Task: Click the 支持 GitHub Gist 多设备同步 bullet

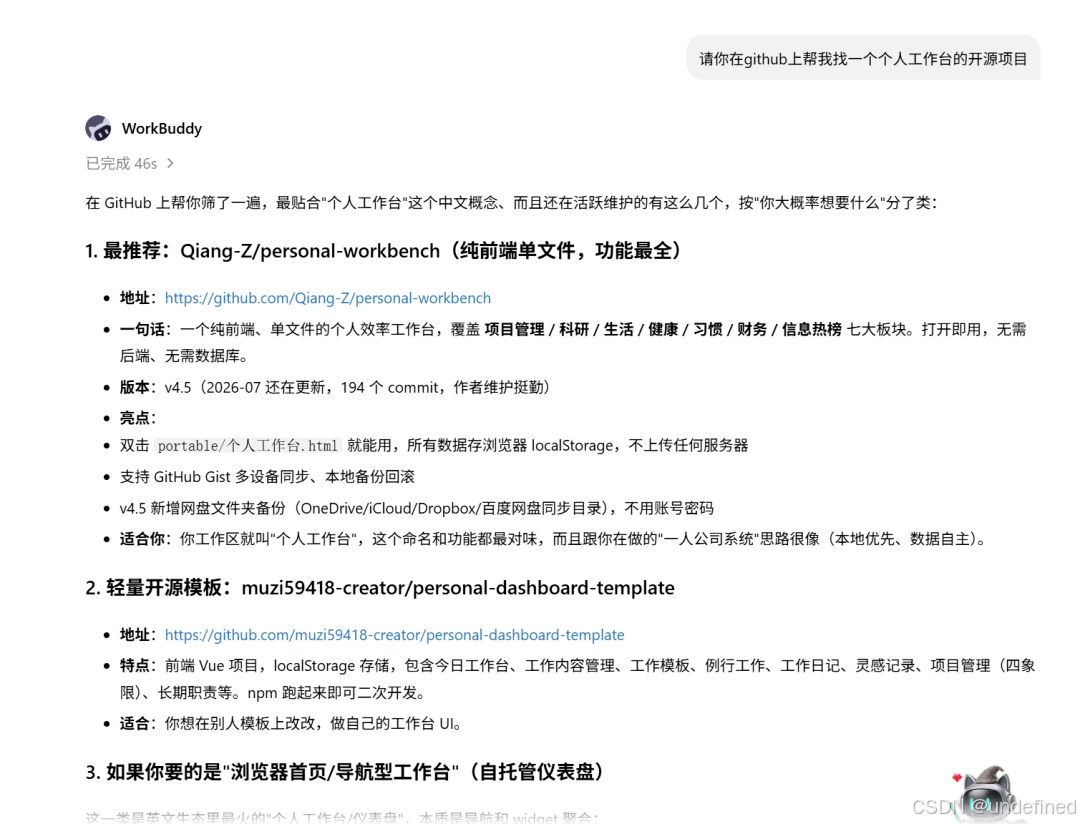Action: pyautogui.click(x=267, y=477)
